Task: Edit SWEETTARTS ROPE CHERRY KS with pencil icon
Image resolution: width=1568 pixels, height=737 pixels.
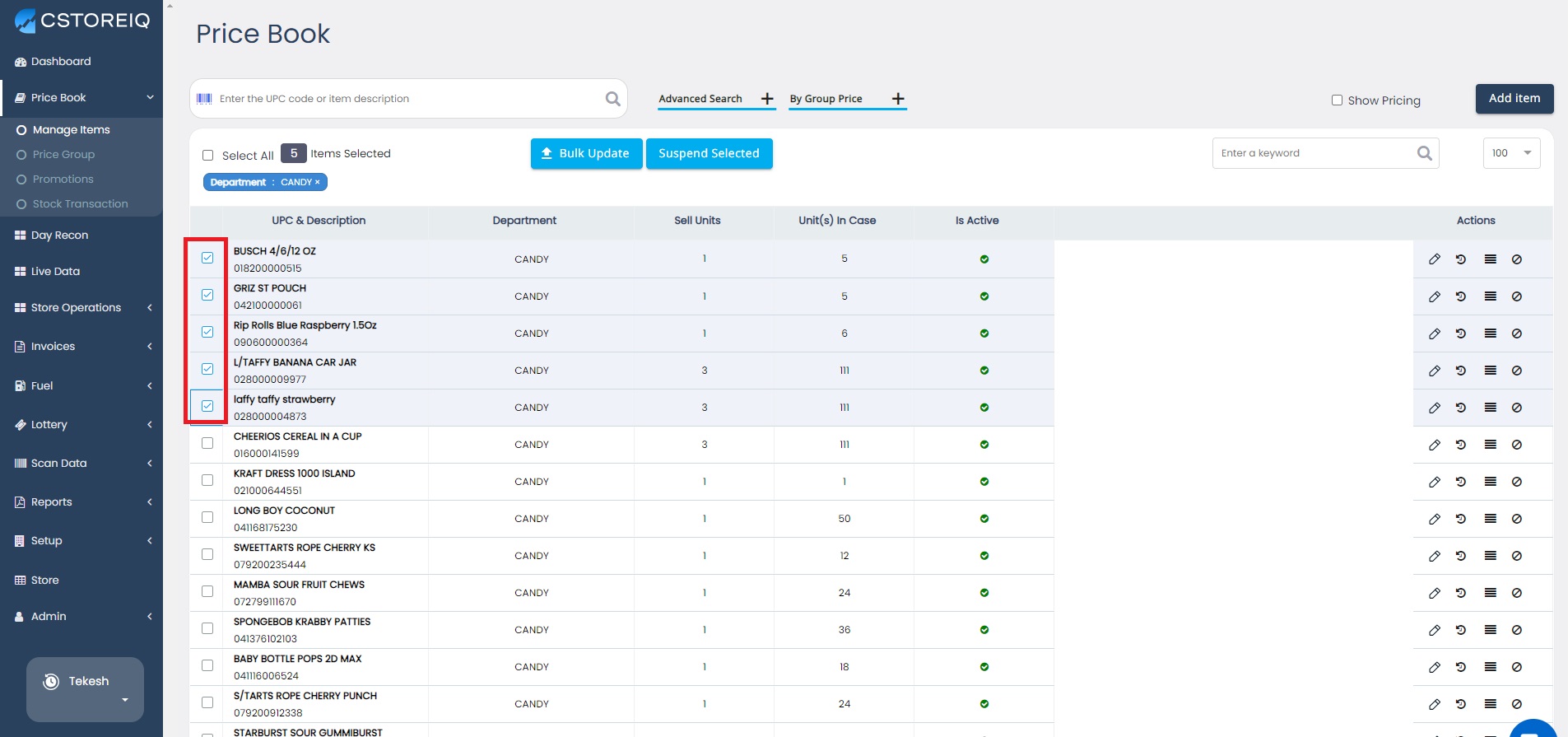Action: pos(1435,556)
